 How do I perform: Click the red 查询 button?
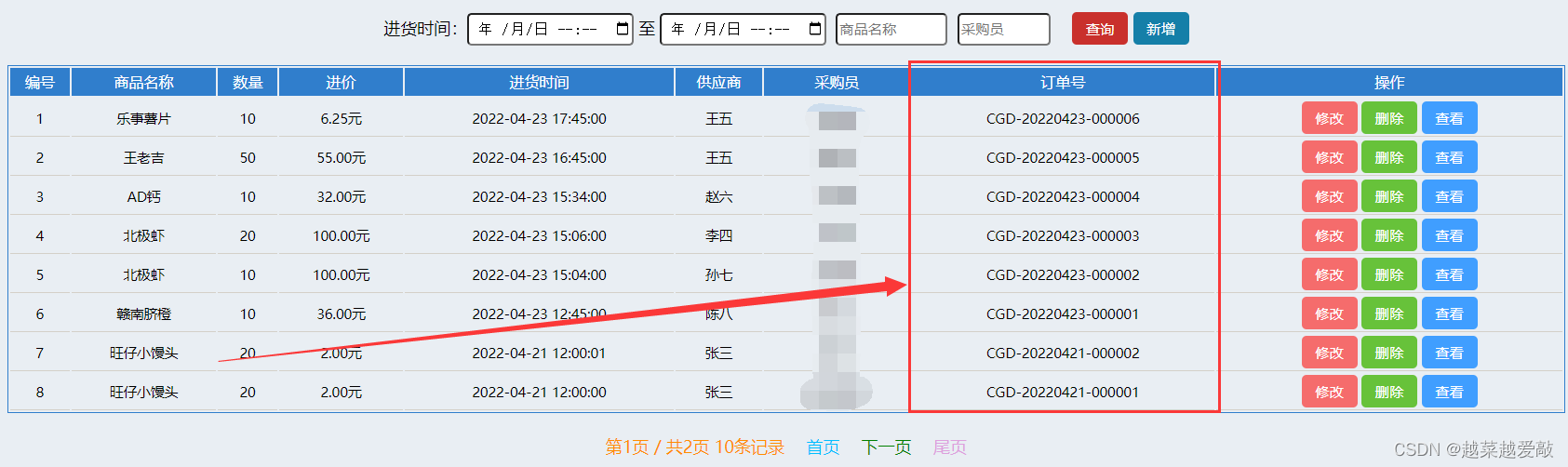tap(1099, 29)
